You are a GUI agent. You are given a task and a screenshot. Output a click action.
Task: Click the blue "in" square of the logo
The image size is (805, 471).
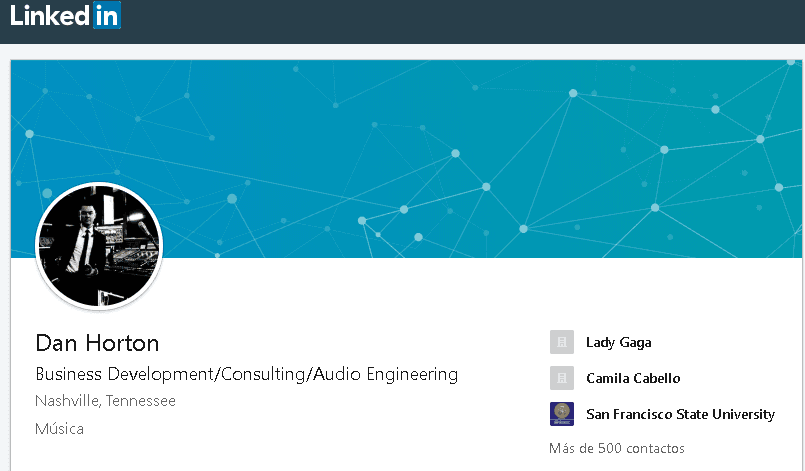[x=107, y=16]
